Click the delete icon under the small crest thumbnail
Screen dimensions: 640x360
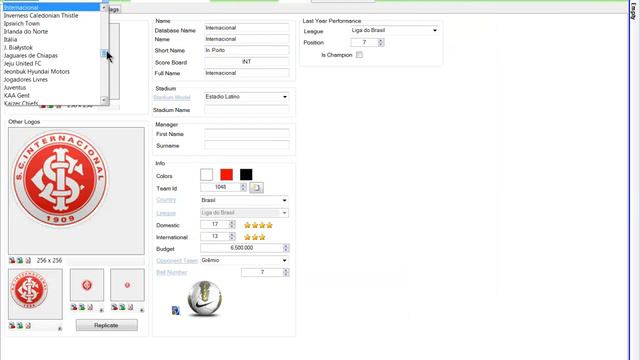pos(90,307)
